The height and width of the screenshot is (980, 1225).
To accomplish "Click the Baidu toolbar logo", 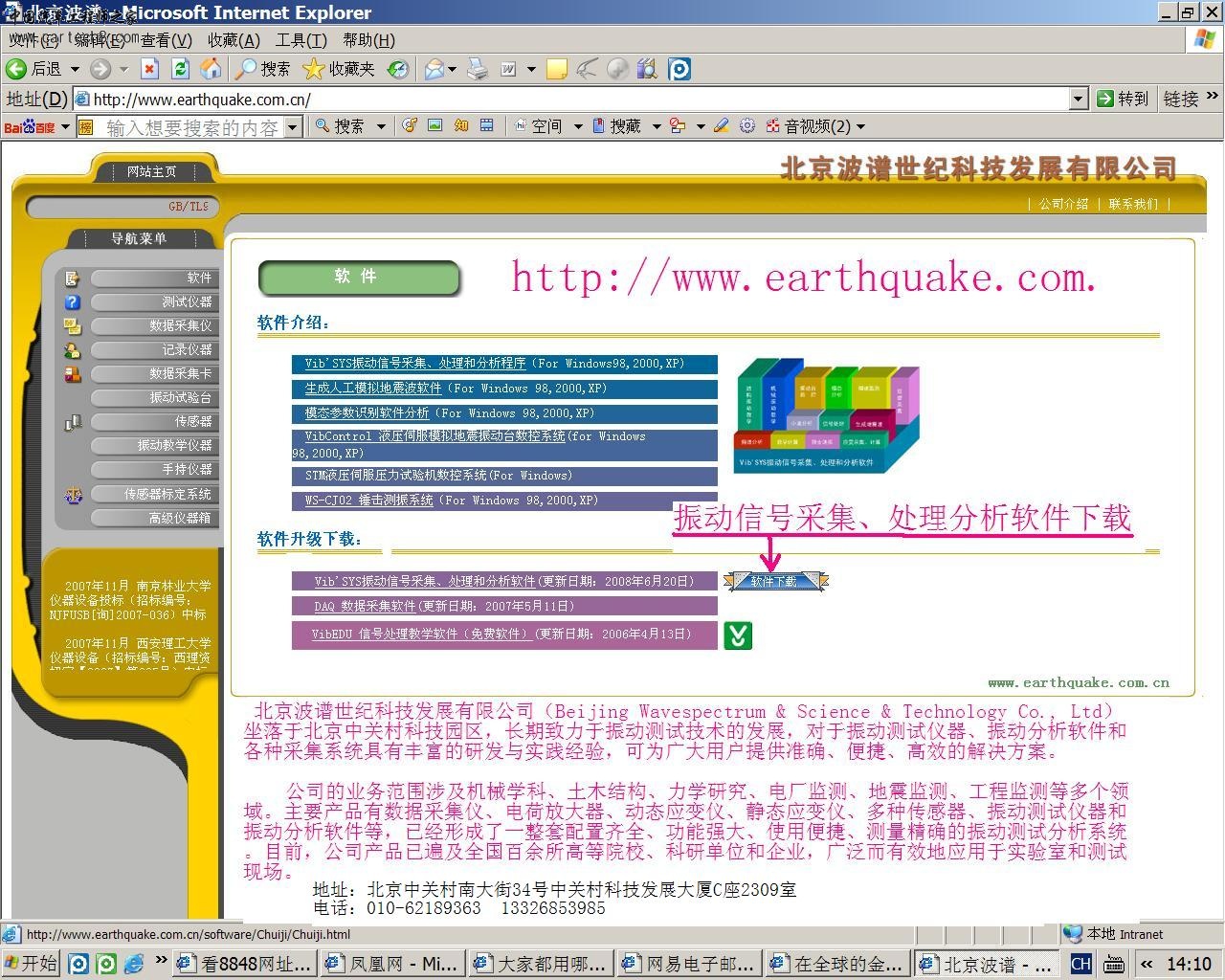I will pos(30,126).
